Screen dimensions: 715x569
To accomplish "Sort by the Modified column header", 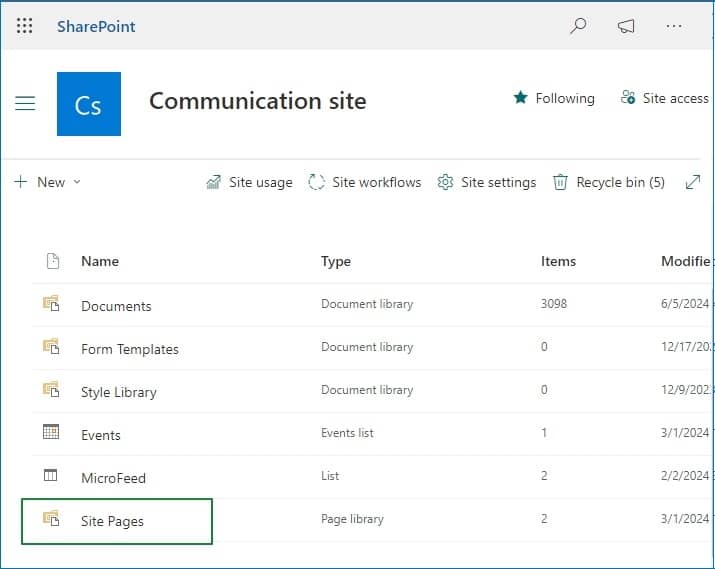I will (x=686, y=261).
